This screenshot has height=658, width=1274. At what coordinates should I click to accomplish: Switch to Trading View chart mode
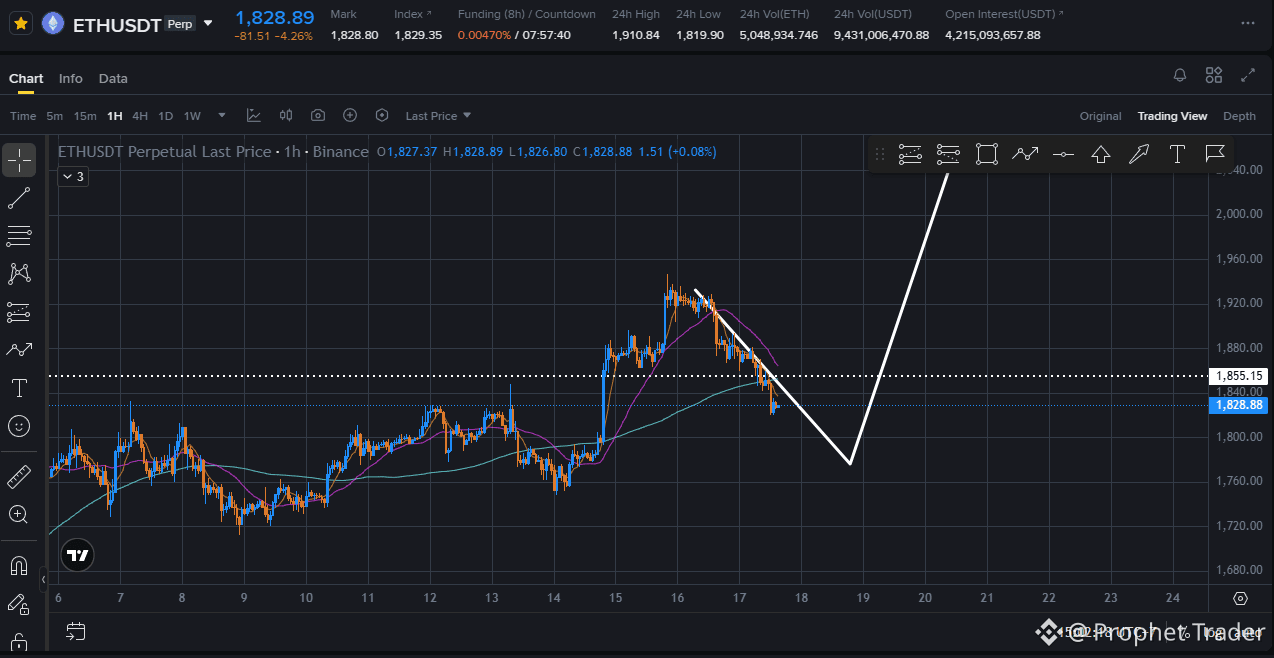pyautogui.click(x=1172, y=116)
